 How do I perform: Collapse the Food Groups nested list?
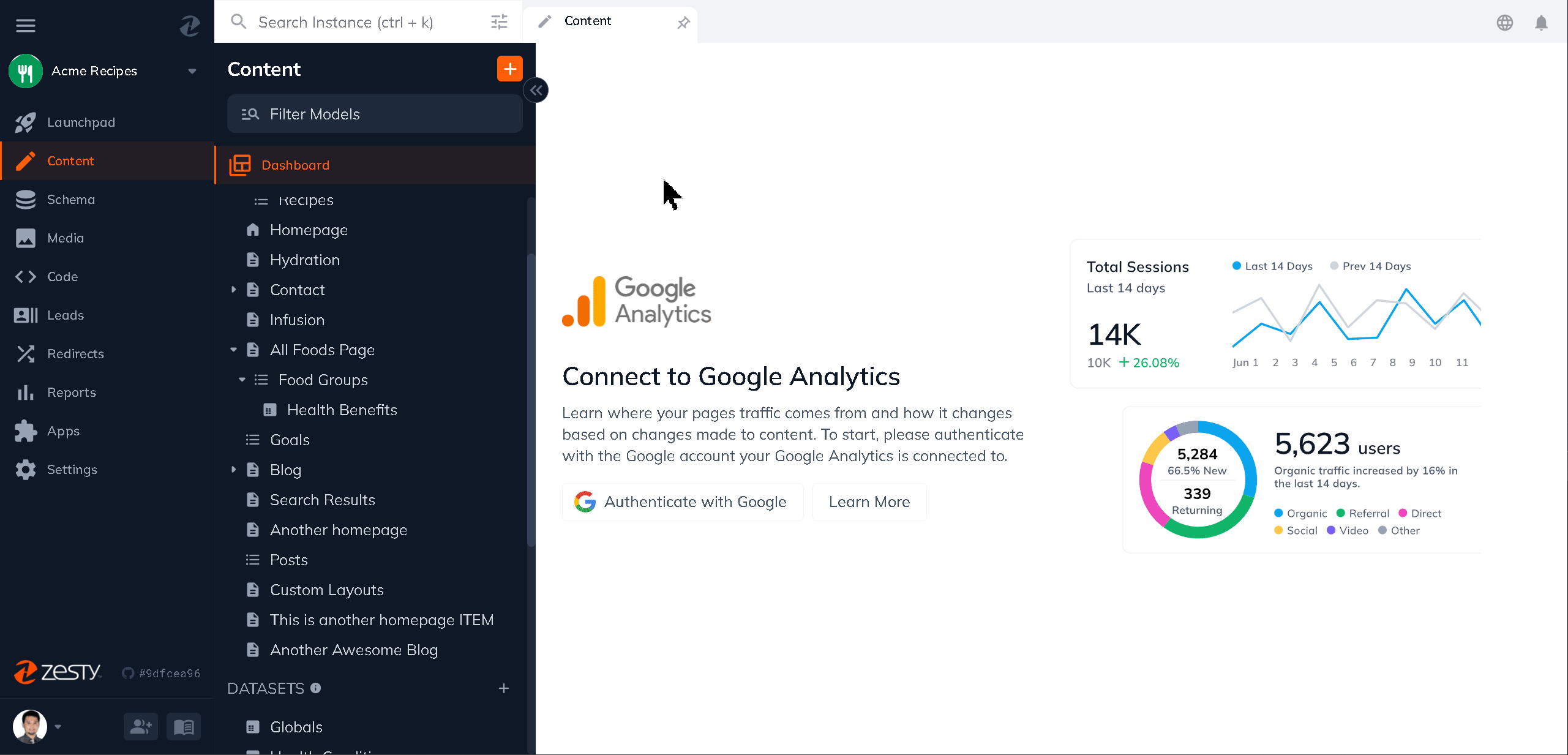coord(244,379)
